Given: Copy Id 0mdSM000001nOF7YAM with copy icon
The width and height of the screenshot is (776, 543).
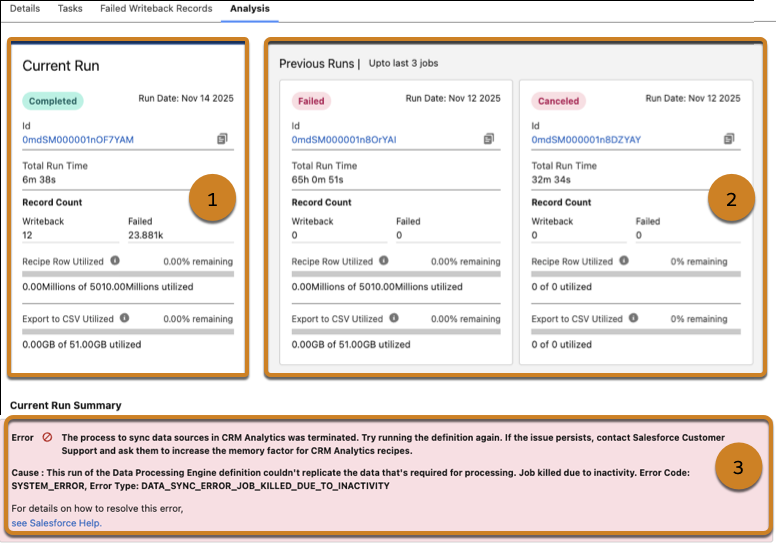Looking at the screenshot, I should (x=222, y=139).
